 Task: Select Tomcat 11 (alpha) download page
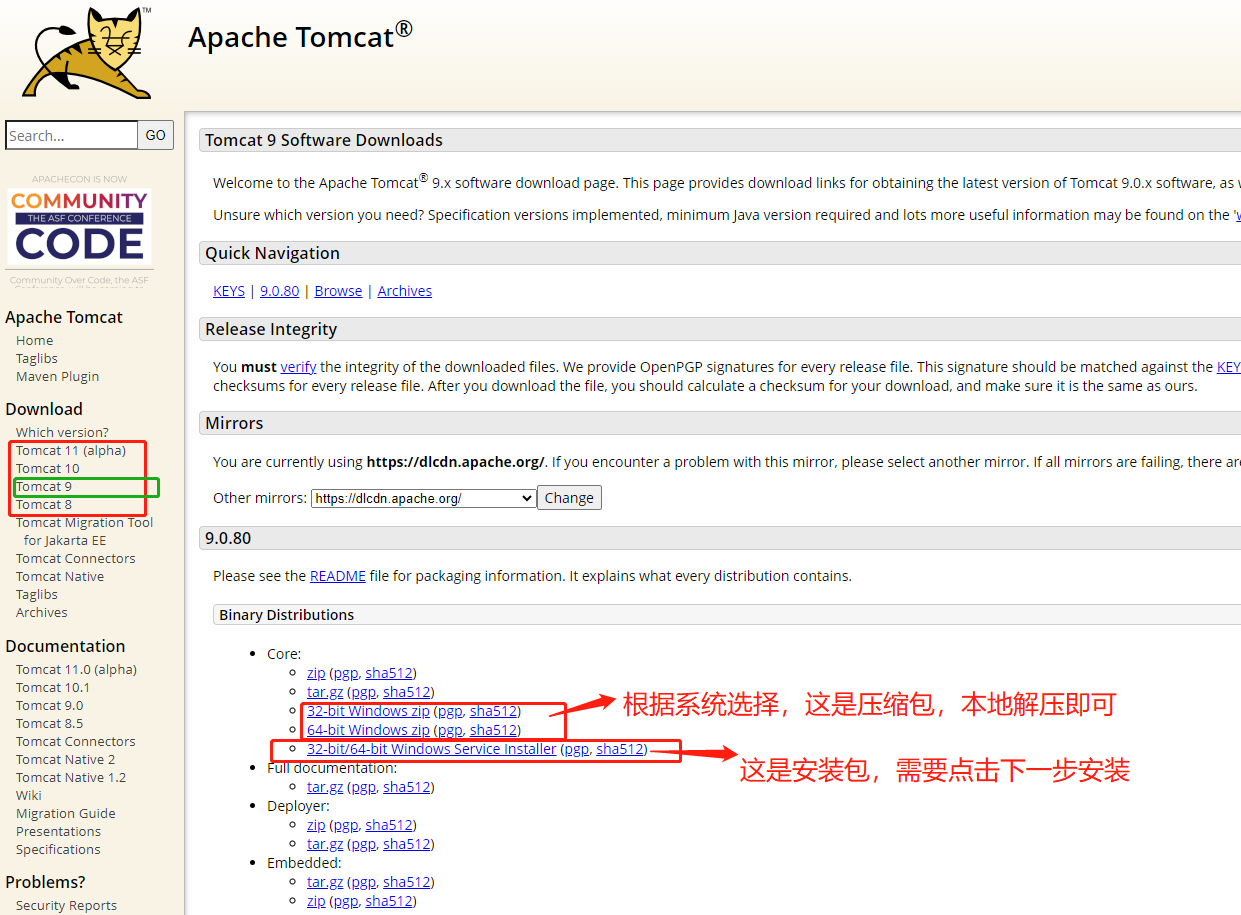[x=71, y=450]
